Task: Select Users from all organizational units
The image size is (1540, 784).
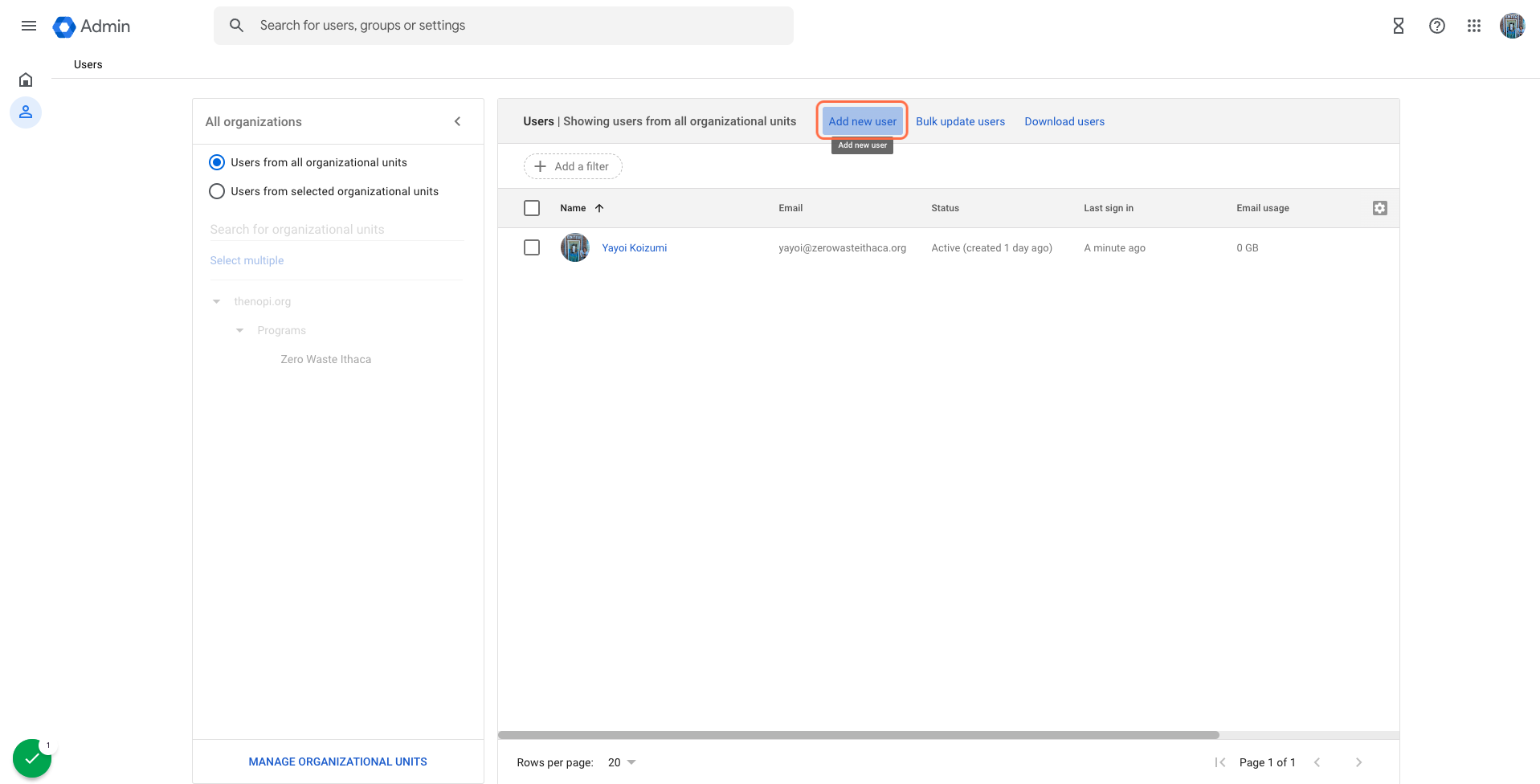Action: point(217,162)
